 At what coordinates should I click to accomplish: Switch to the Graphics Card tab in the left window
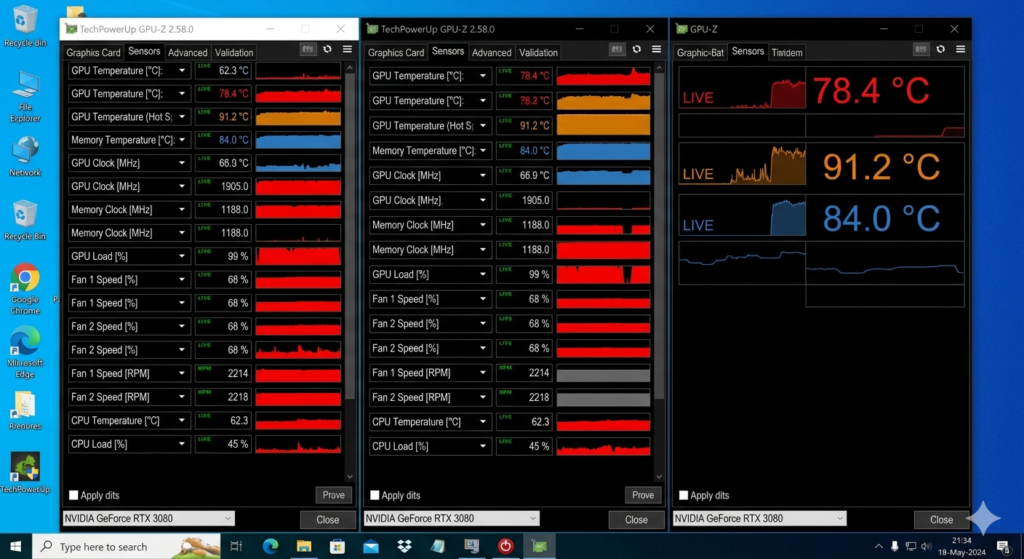(93, 52)
